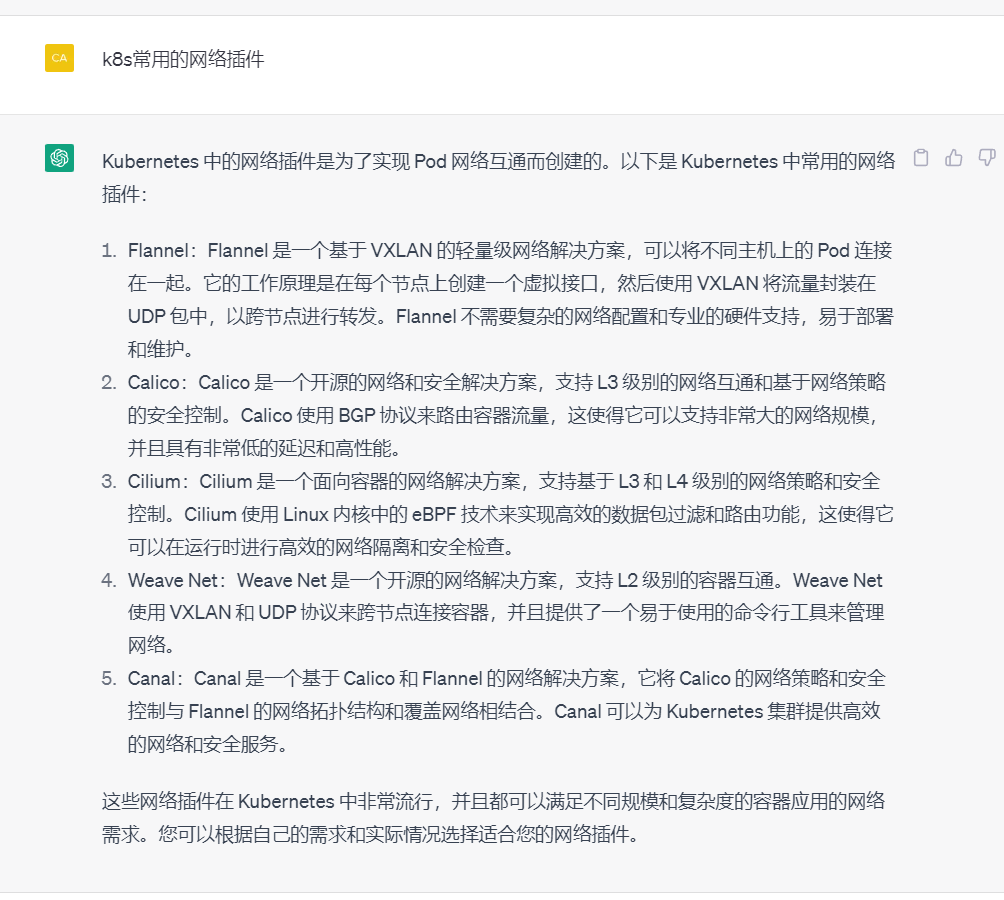1004x900 pixels.
Task: Click list item 2 label 'Calico:'
Action: coord(158,382)
